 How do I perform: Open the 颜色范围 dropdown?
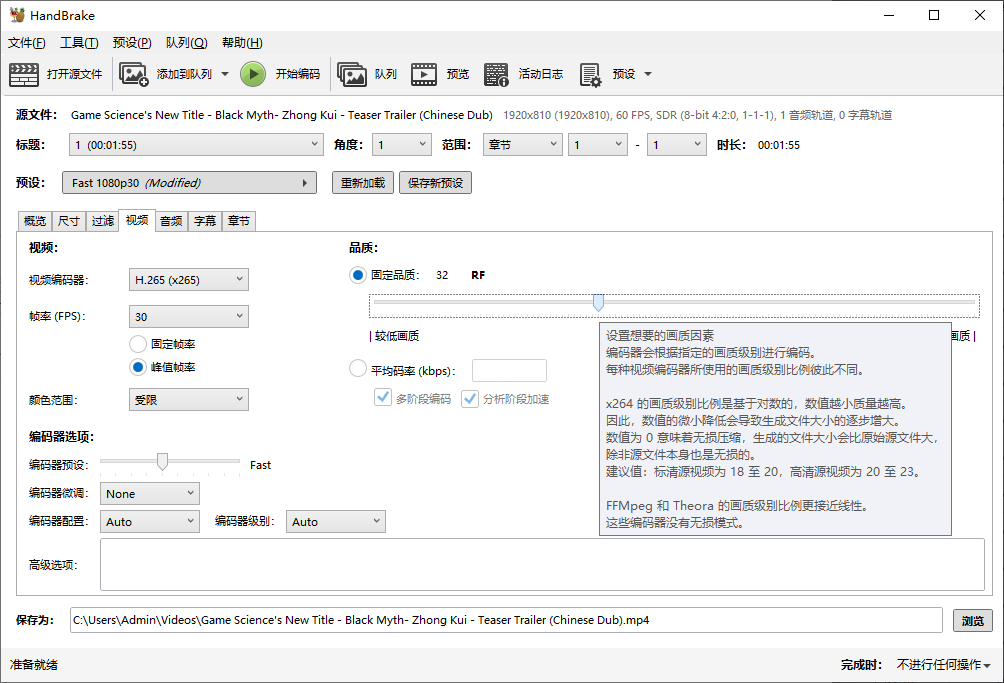(188, 400)
